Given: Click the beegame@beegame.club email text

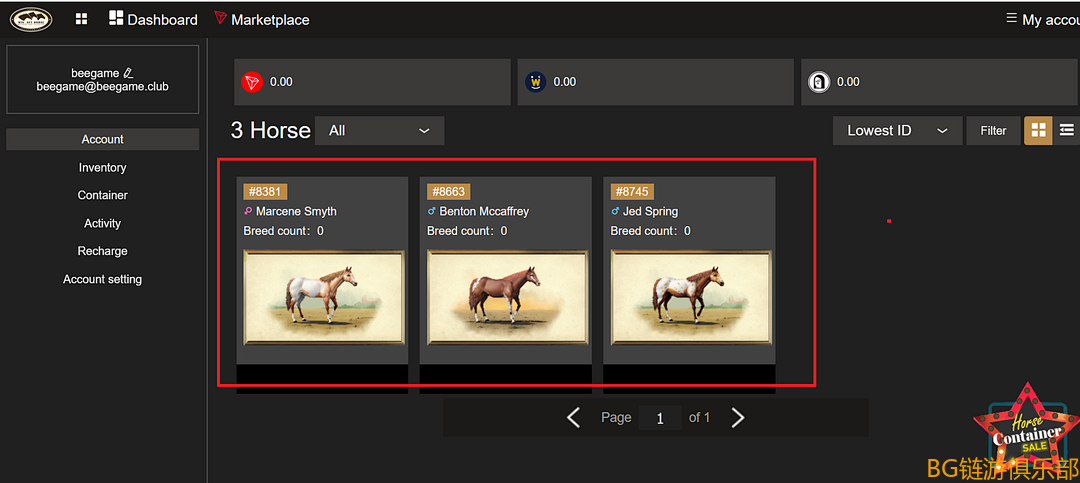Looking at the screenshot, I should coord(103,87).
